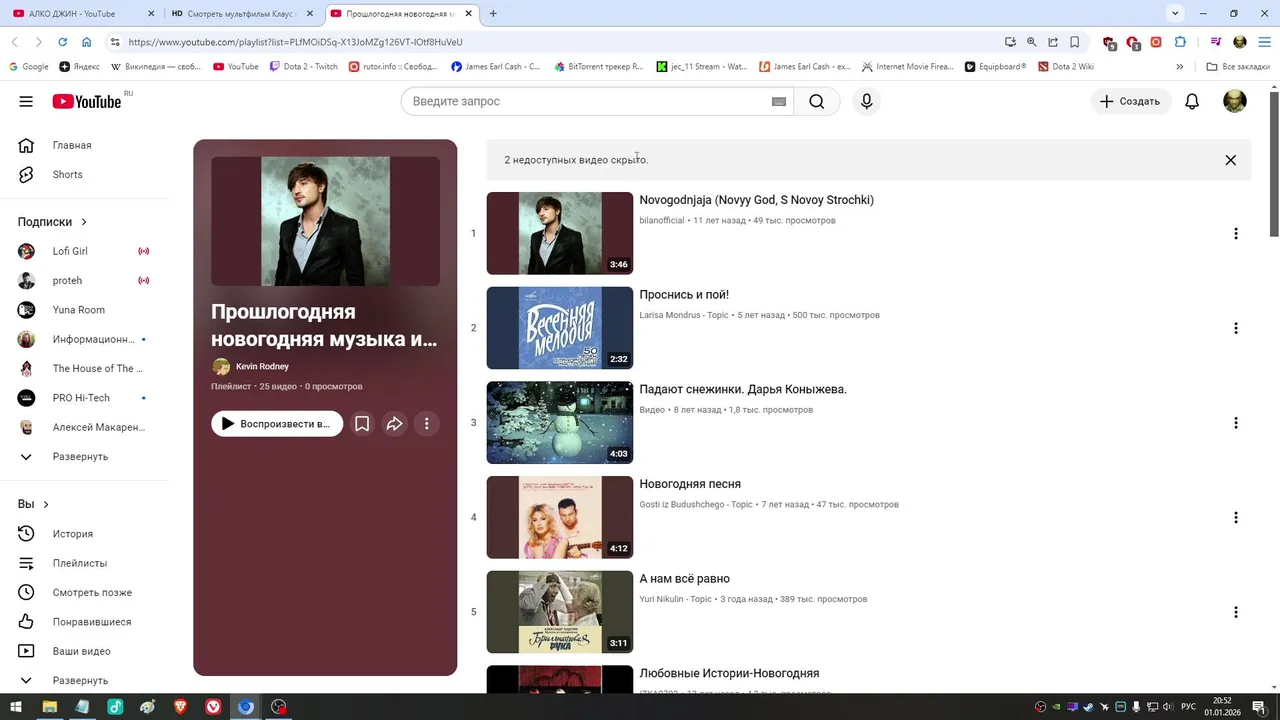
Task: Open the browser media control music icon
Action: point(1216,42)
